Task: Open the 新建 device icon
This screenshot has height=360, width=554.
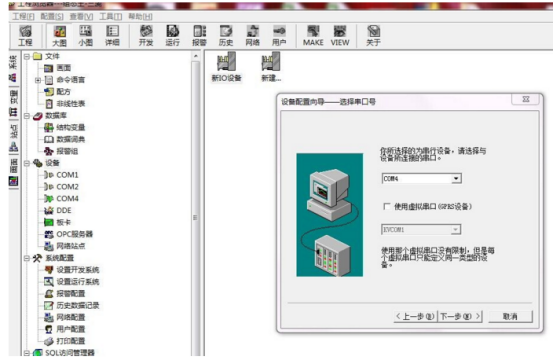Action: tap(271, 67)
